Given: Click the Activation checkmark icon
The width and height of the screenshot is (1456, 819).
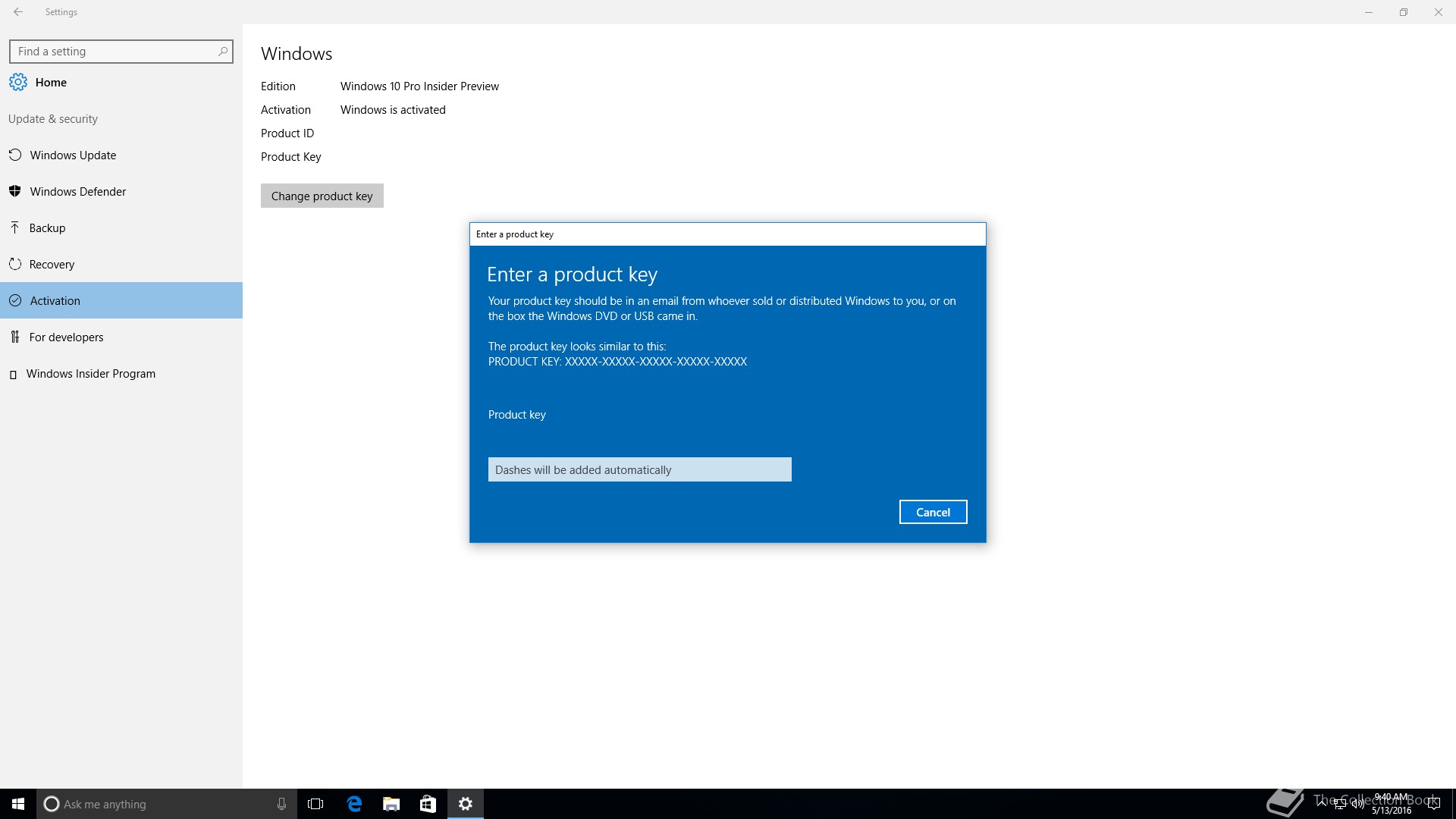Looking at the screenshot, I should (14, 300).
